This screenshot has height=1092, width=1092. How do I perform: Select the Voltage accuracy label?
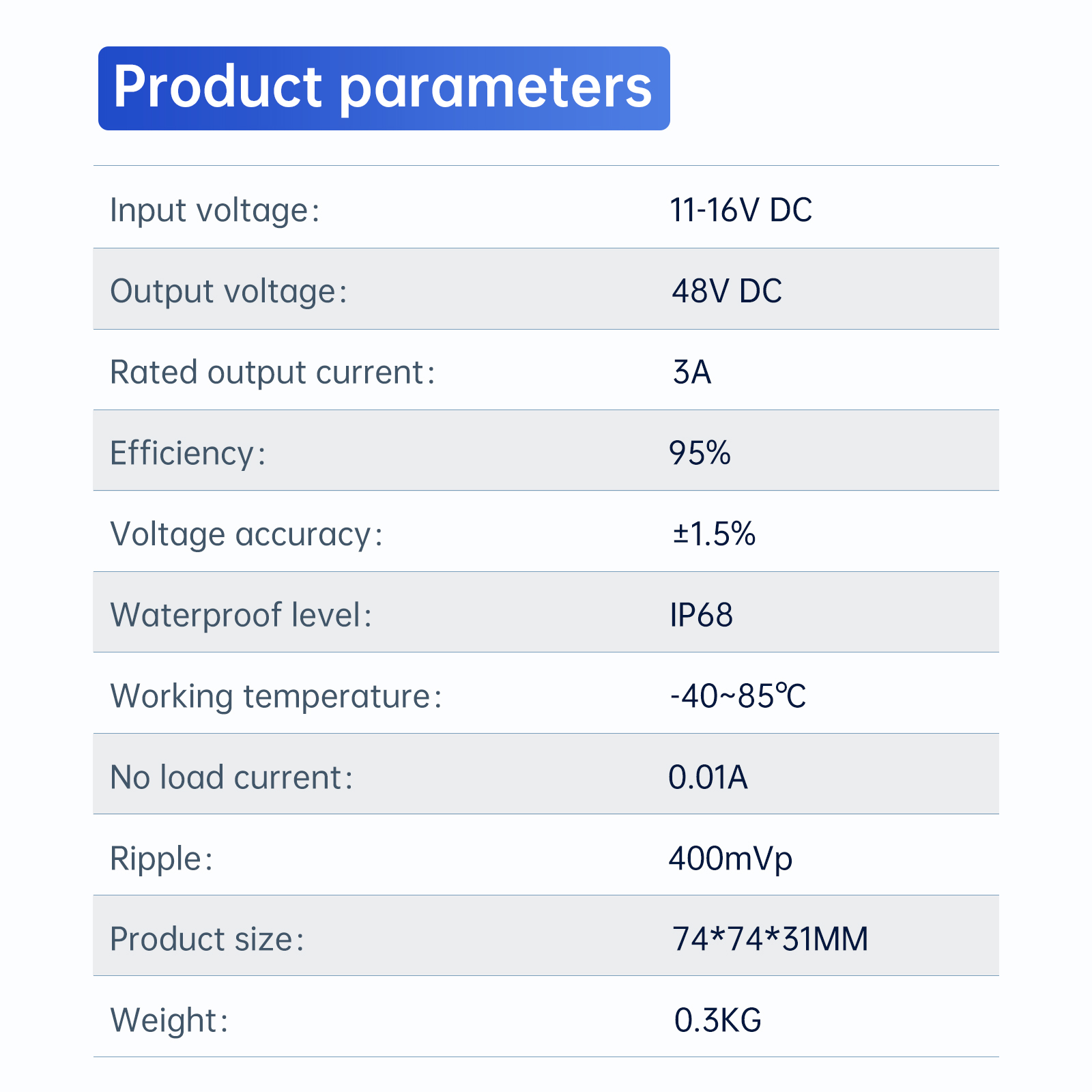(246, 534)
